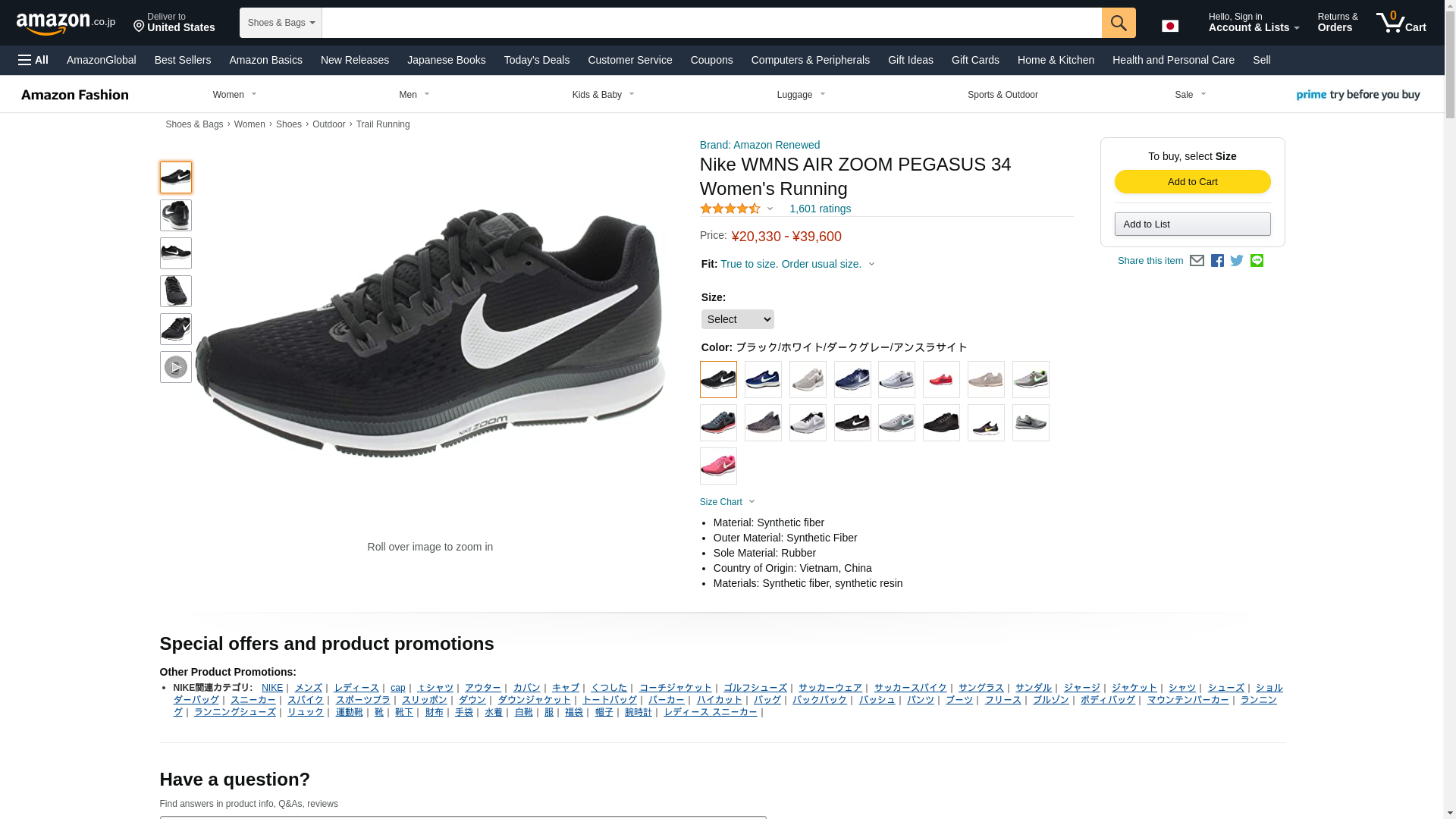The image size is (1456, 819).
Task: Select the red shoe color swatch
Action: click(x=941, y=379)
